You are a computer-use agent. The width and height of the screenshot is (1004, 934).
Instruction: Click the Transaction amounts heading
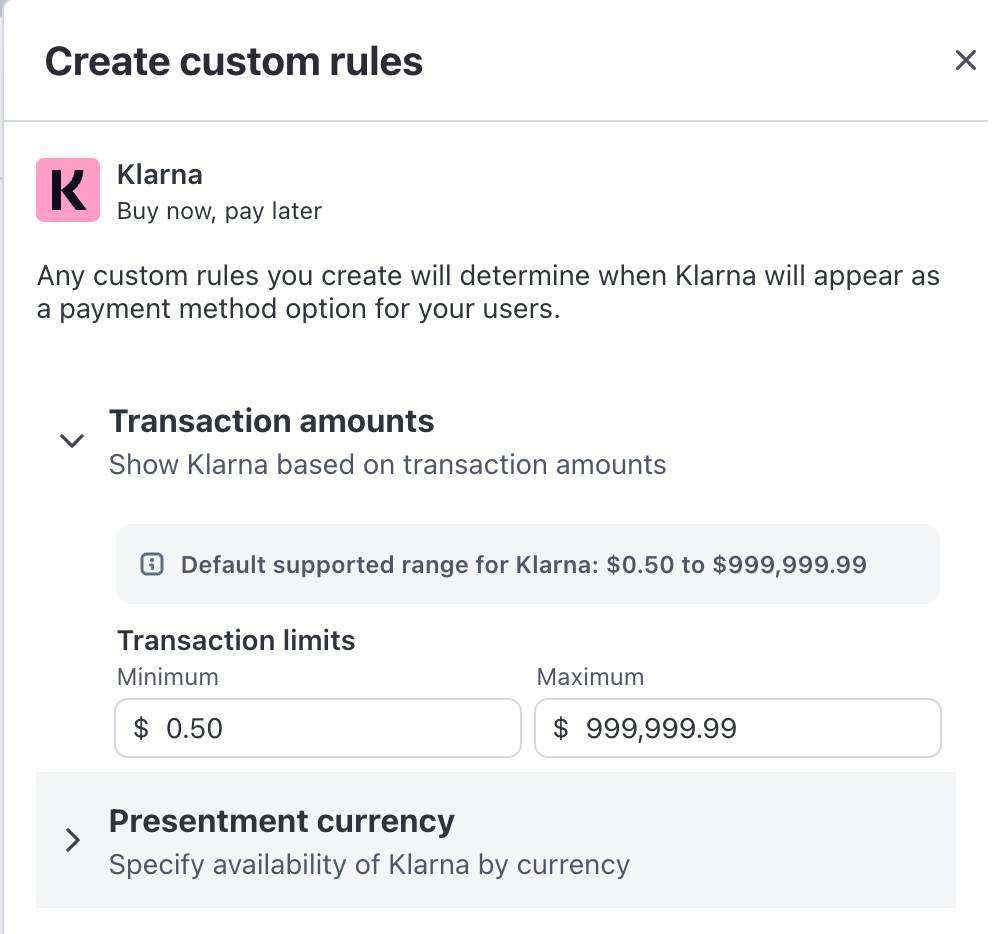click(272, 421)
